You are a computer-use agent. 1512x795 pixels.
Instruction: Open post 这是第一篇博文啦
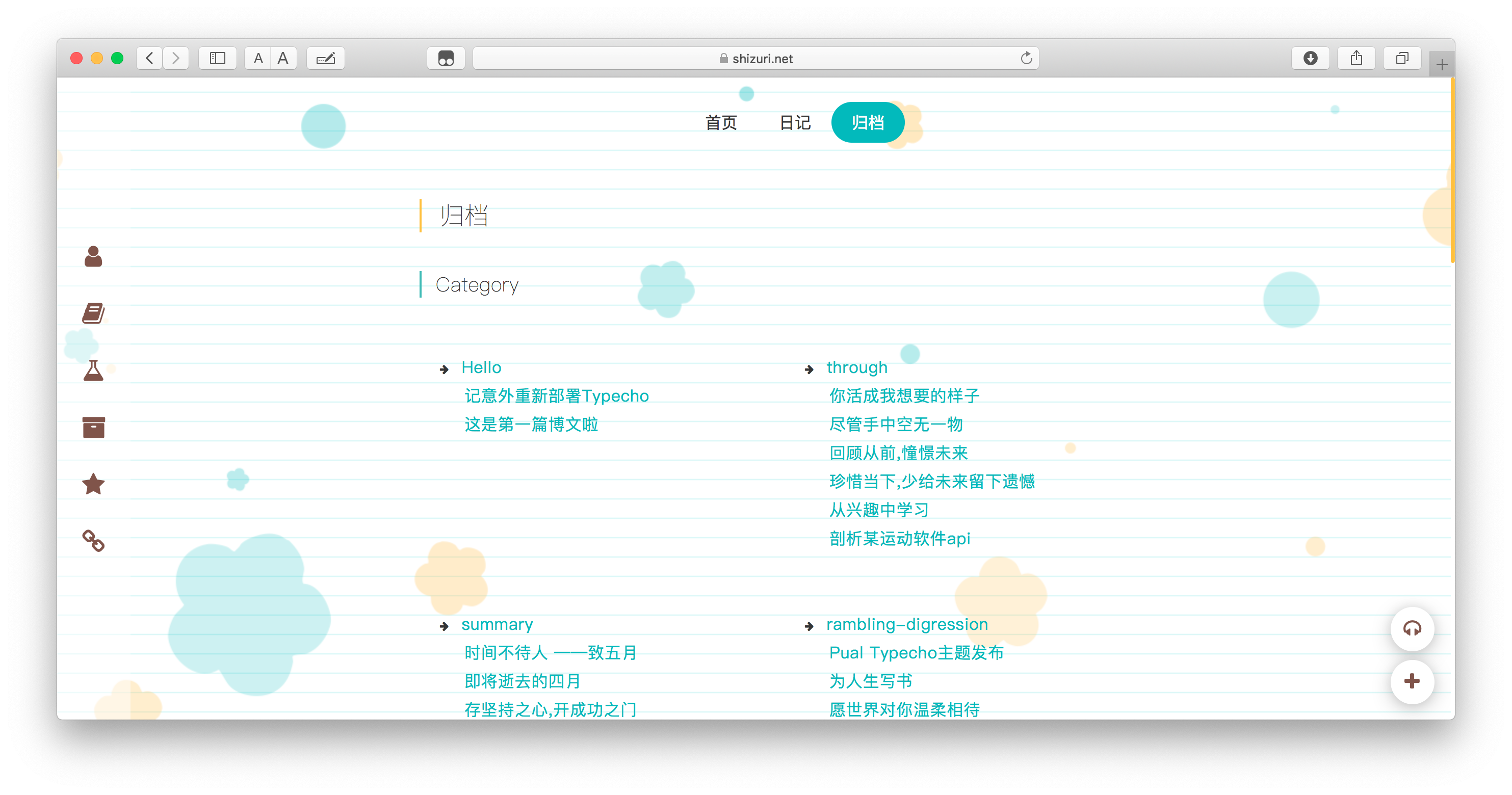tap(531, 424)
